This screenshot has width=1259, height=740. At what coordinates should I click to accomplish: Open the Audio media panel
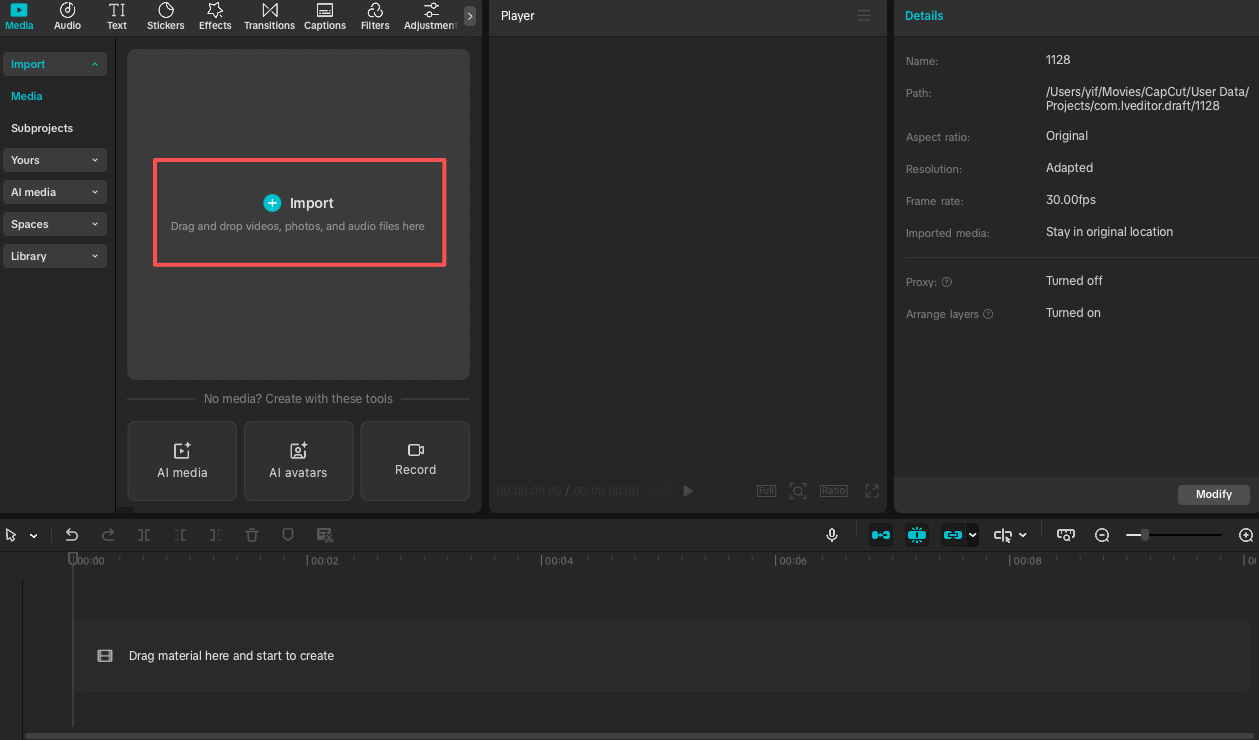click(67, 17)
